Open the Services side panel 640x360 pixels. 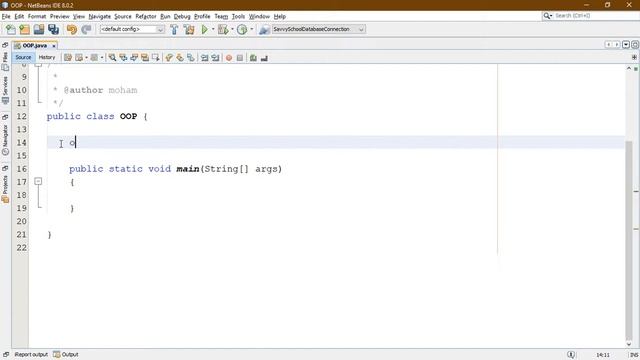[5, 90]
